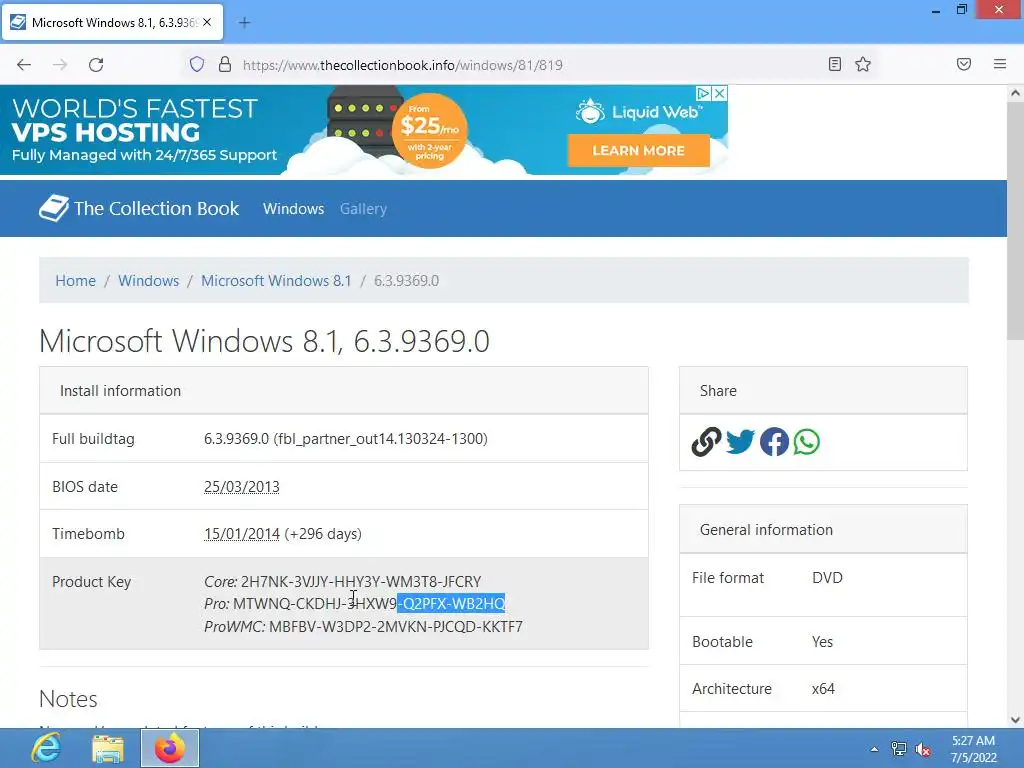Click full buildtag value 6.3.9369.0
This screenshot has height=768, width=1024.
pyautogui.click(x=345, y=438)
